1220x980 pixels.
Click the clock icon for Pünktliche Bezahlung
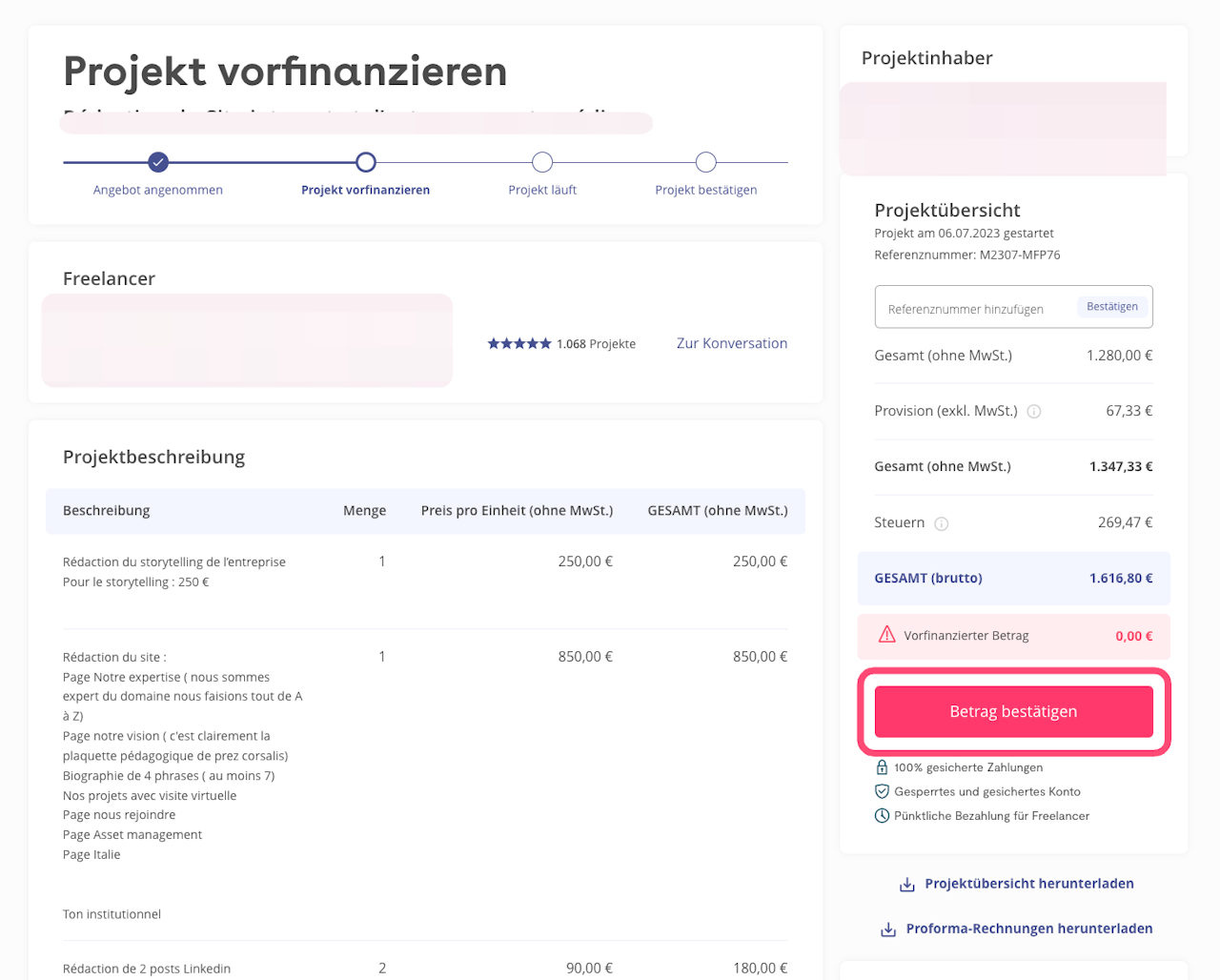coord(882,816)
